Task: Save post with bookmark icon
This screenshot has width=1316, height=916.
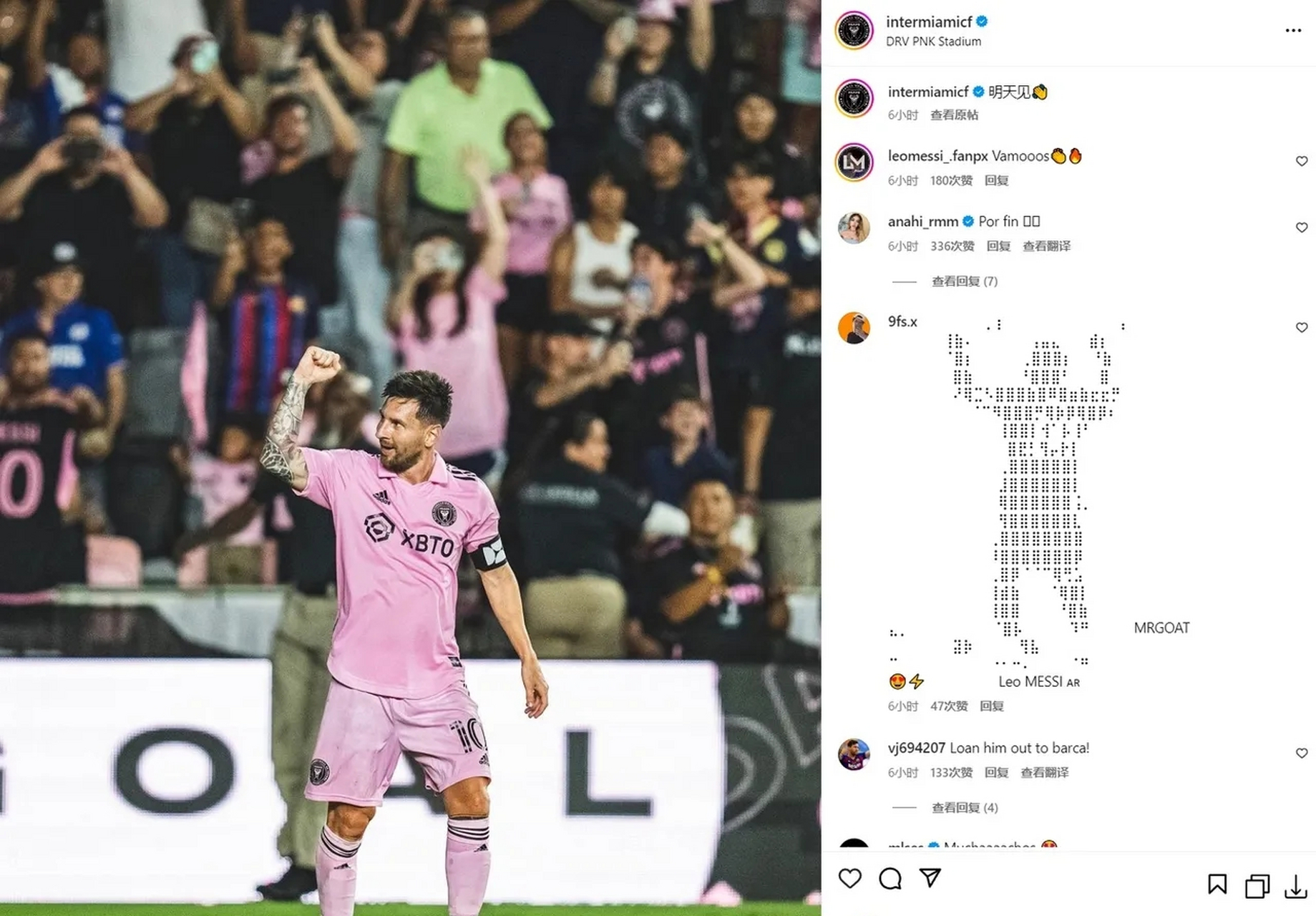Action: point(1217,885)
